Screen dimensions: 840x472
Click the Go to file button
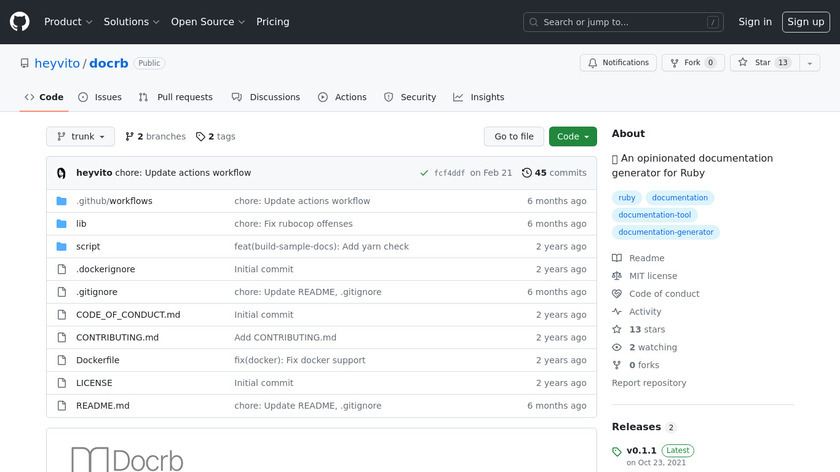[x=514, y=137]
